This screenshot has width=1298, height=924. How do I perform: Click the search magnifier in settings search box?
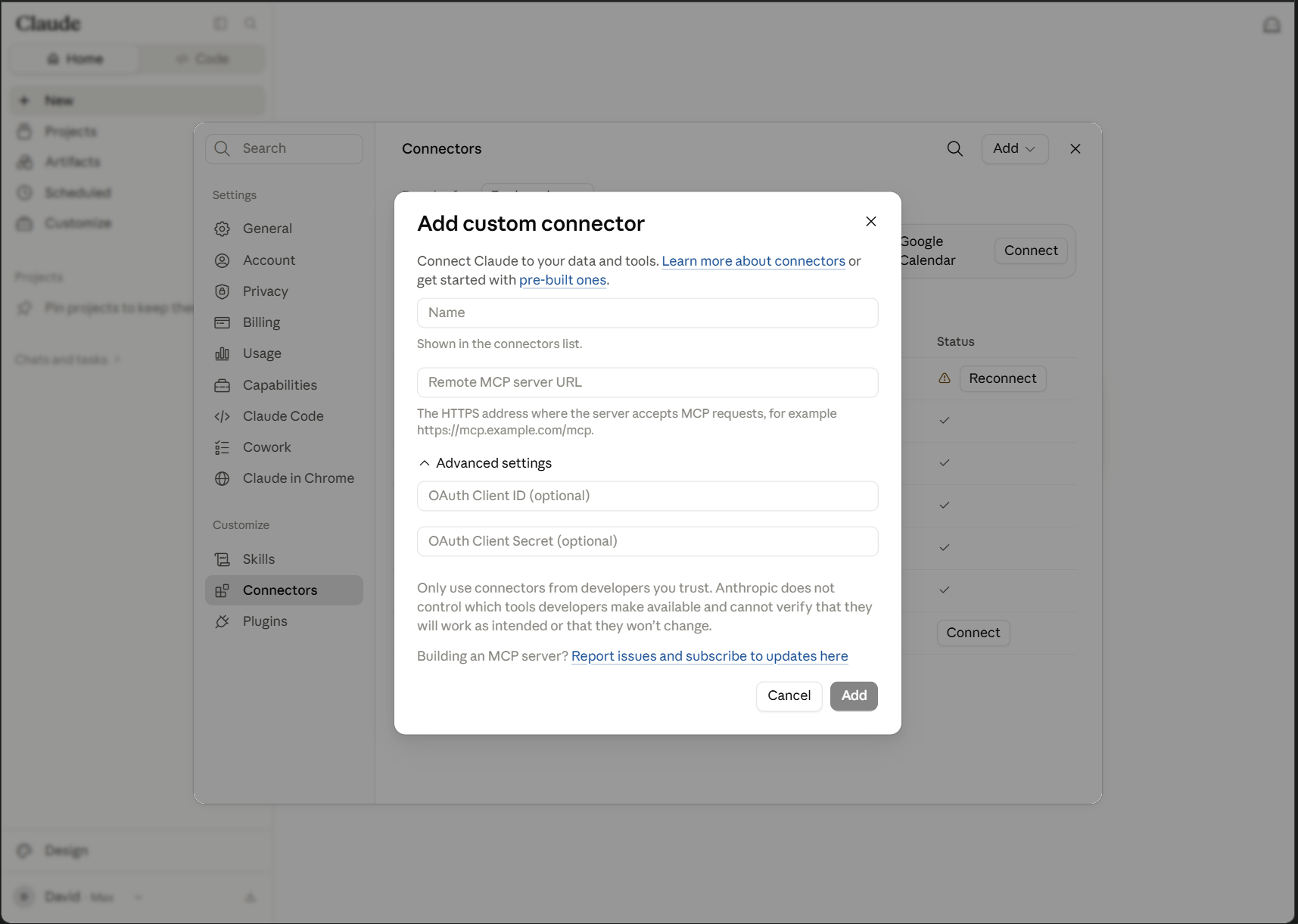click(x=222, y=148)
